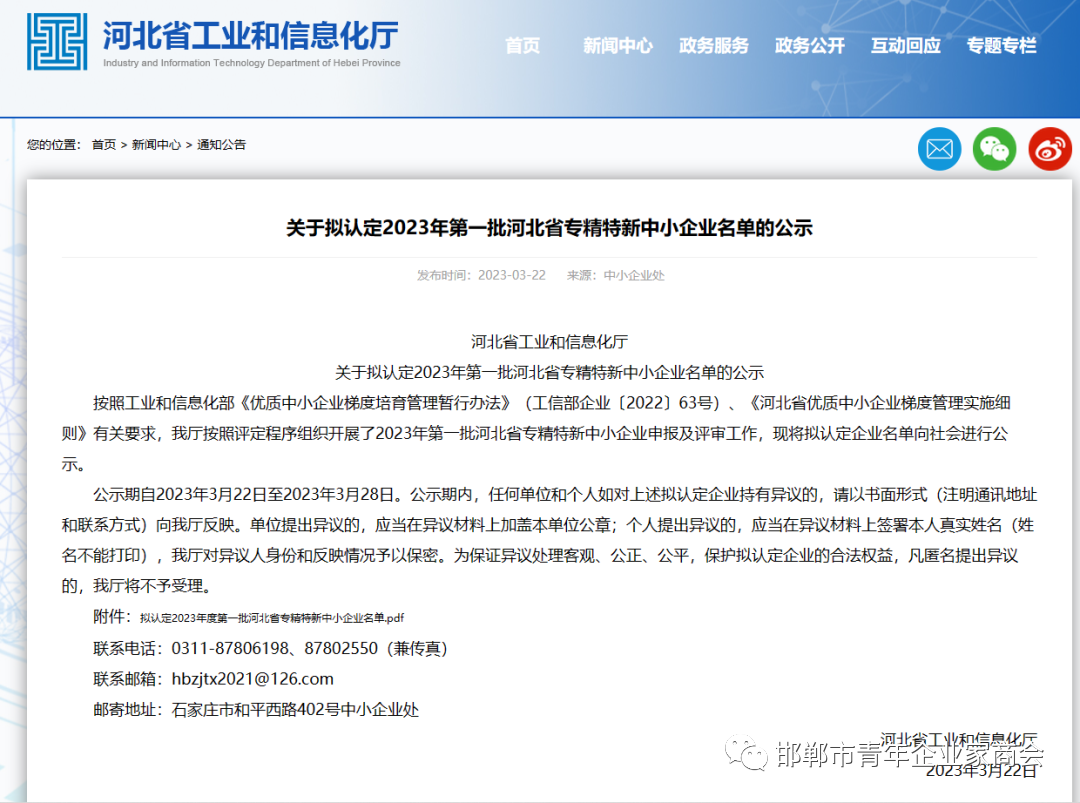Click the publish date 2023-03-22
Image resolution: width=1080 pixels, height=803 pixels.
tap(512, 275)
